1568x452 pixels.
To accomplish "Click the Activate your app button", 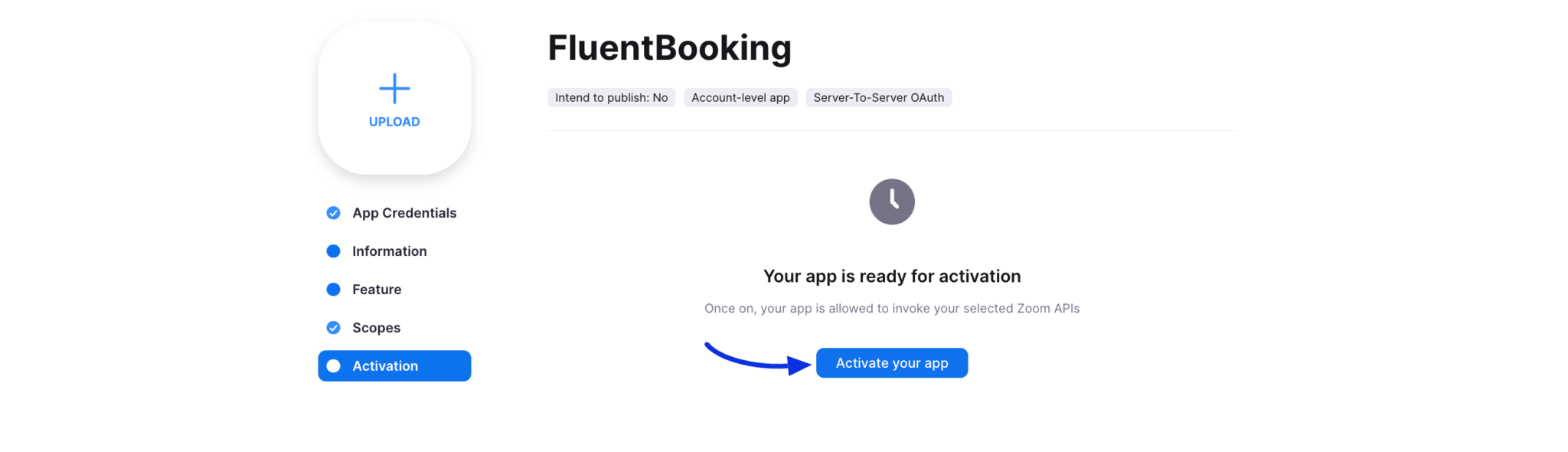I will click(x=891, y=362).
